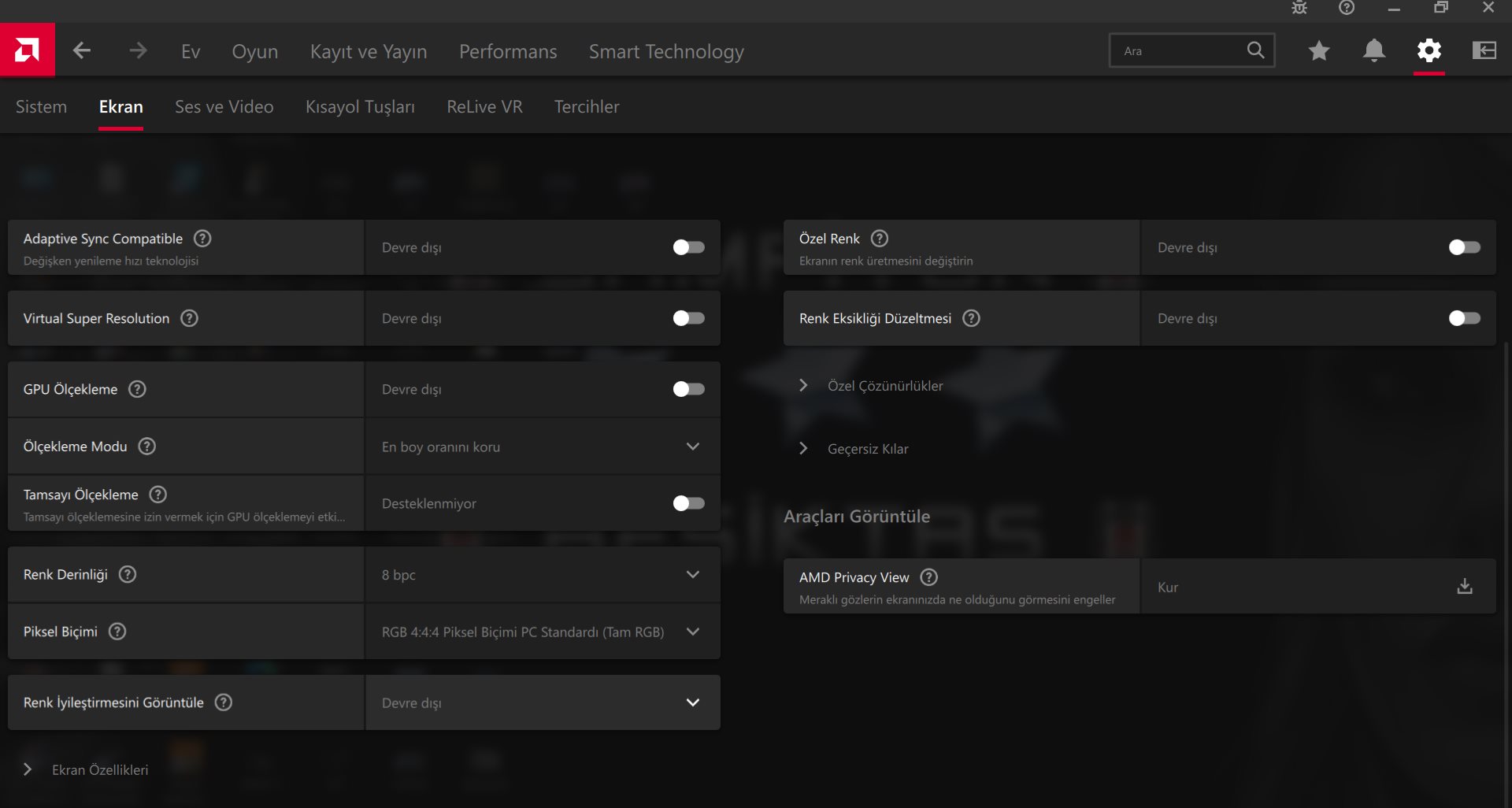
Task: Open favorites star icon
Action: click(x=1319, y=51)
